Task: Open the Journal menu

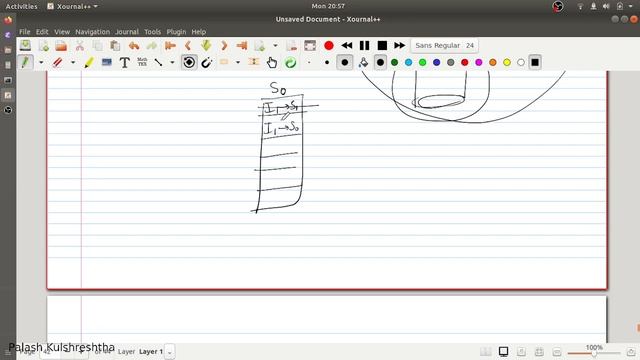Action: (x=127, y=31)
